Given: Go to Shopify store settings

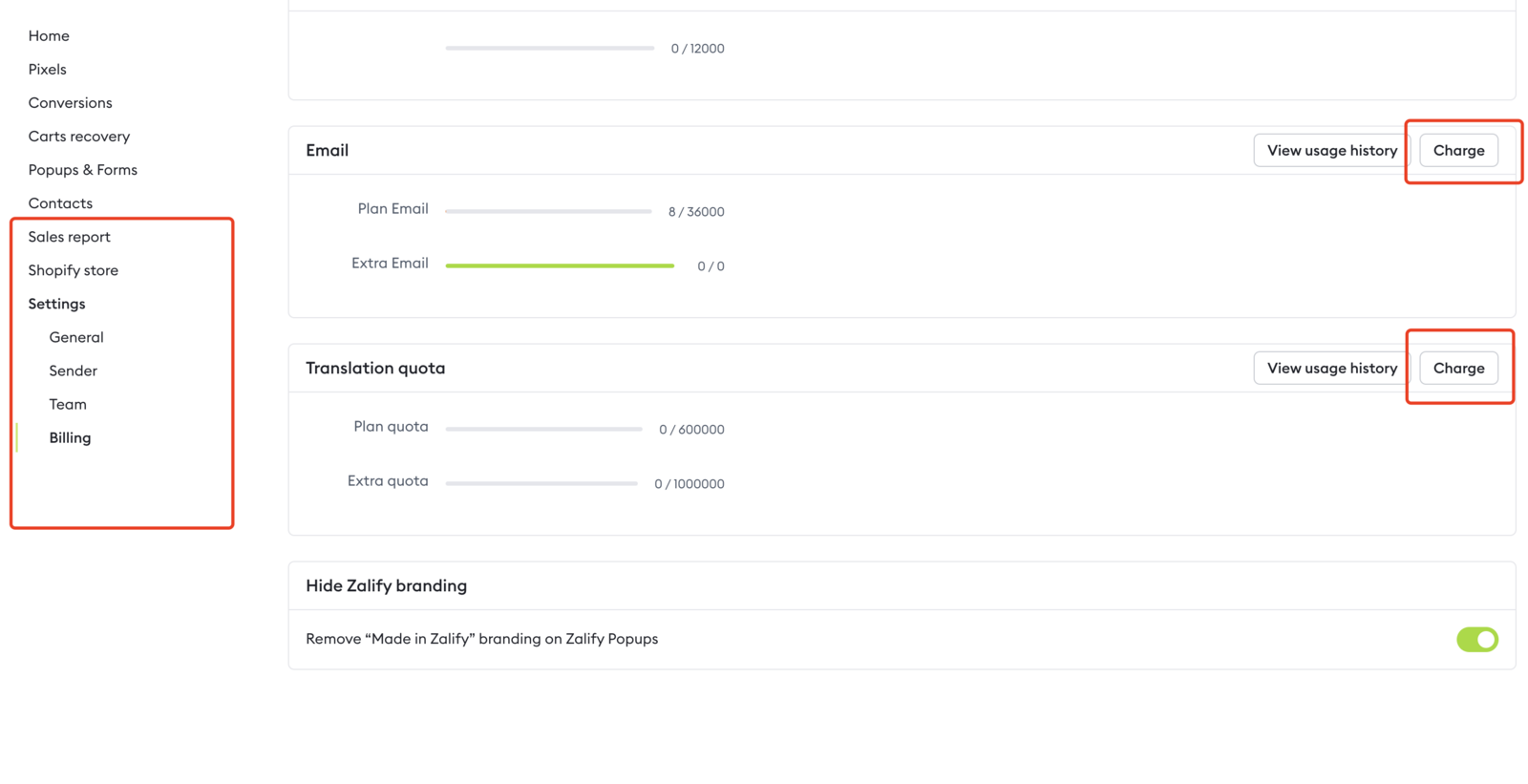Looking at the screenshot, I should click(74, 270).
